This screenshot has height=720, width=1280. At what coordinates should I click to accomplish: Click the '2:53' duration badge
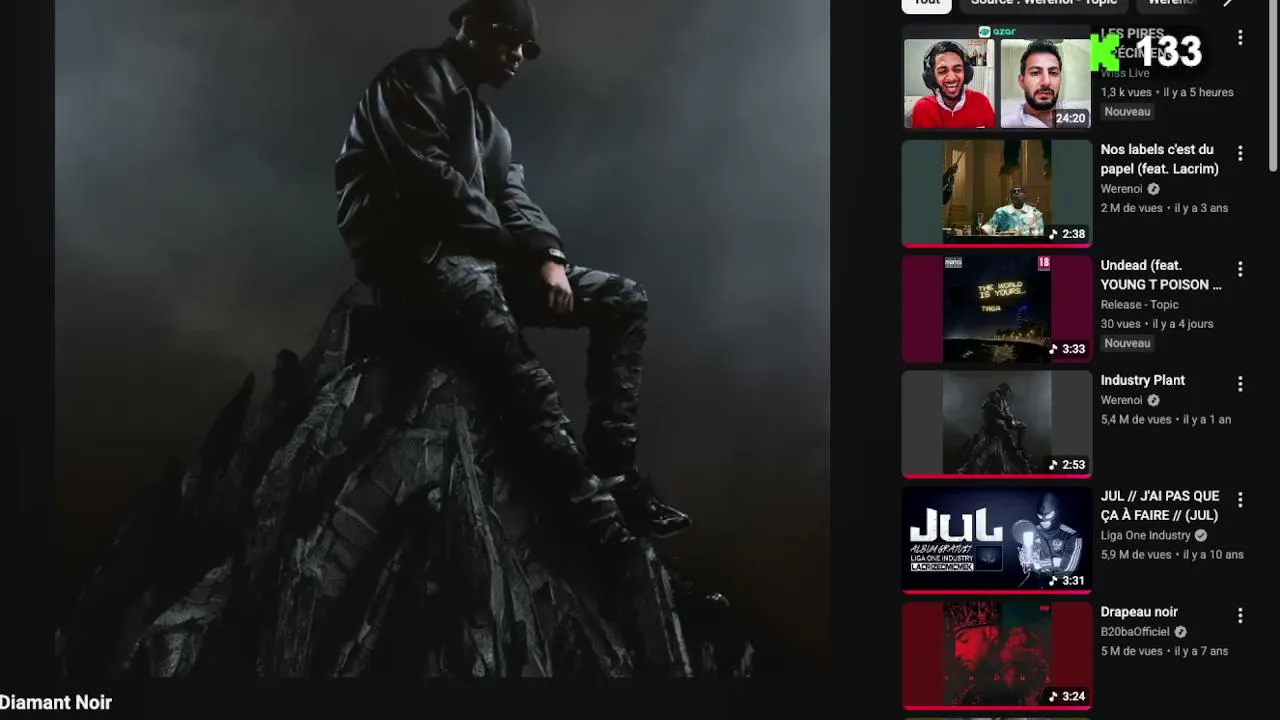1067,465
